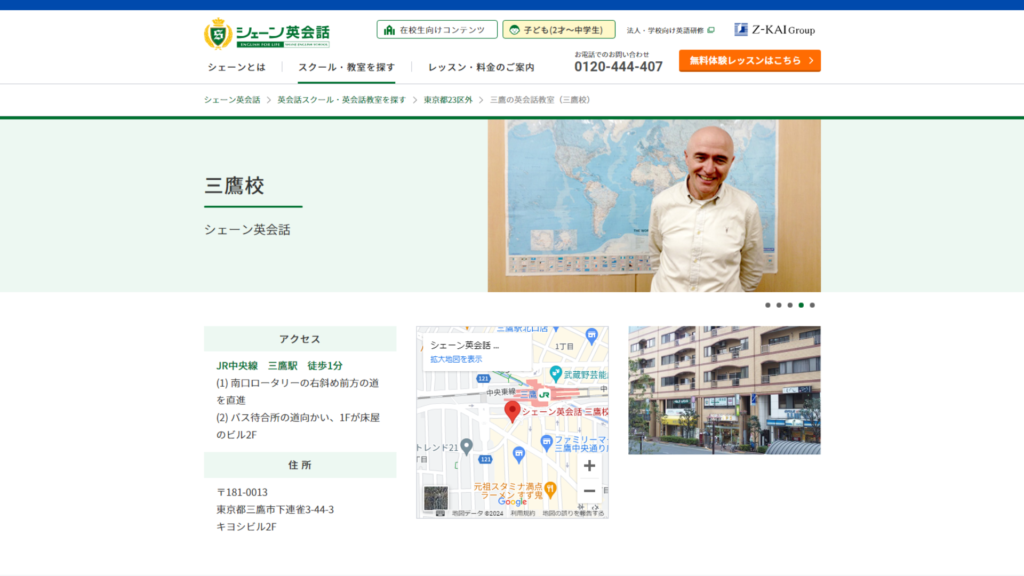Select the fourth (active) carousel dot
Screen dimensions: 1024x576
(x=801, y=305)
